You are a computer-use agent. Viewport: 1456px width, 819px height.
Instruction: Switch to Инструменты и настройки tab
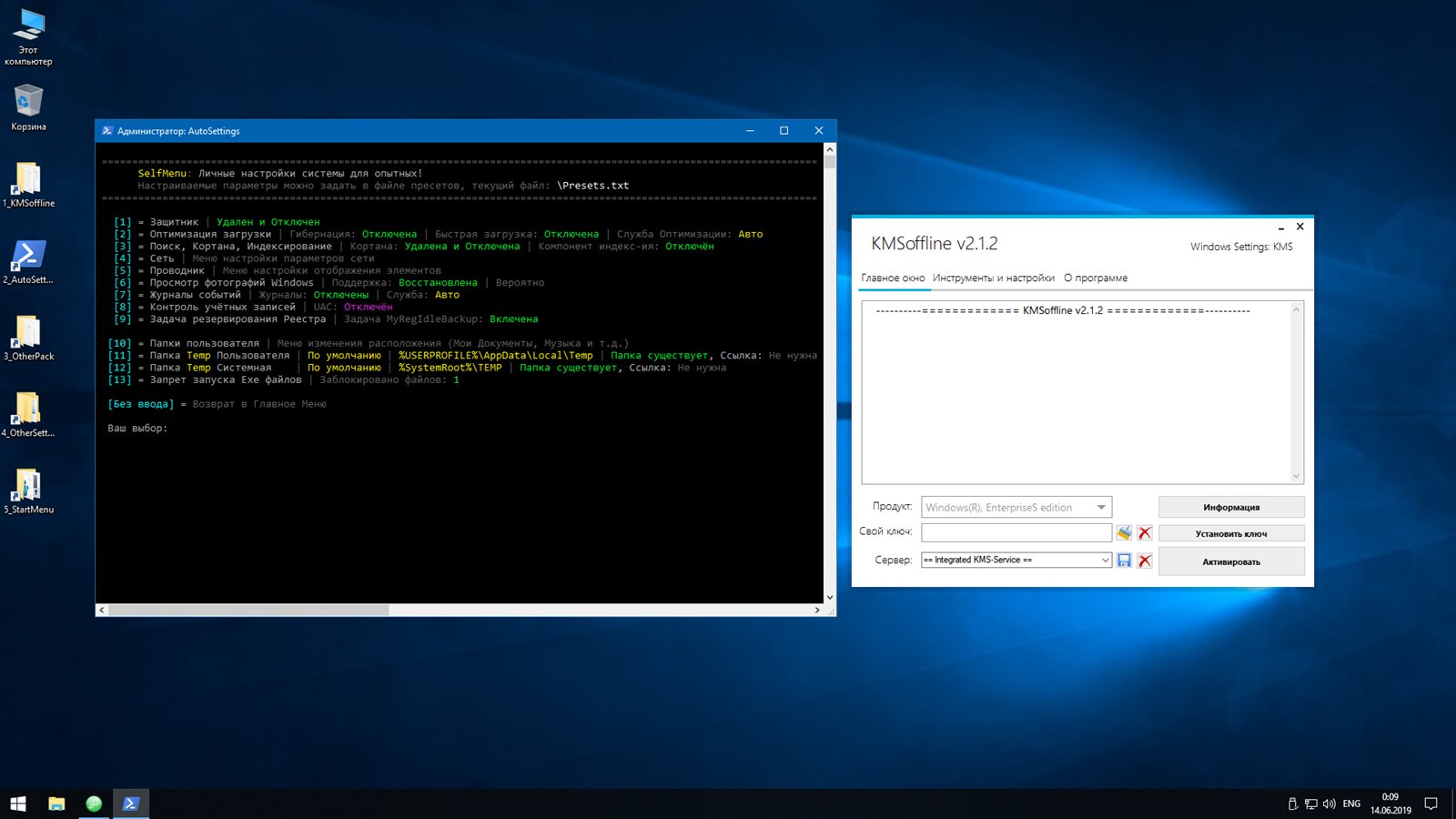(994, 278)
